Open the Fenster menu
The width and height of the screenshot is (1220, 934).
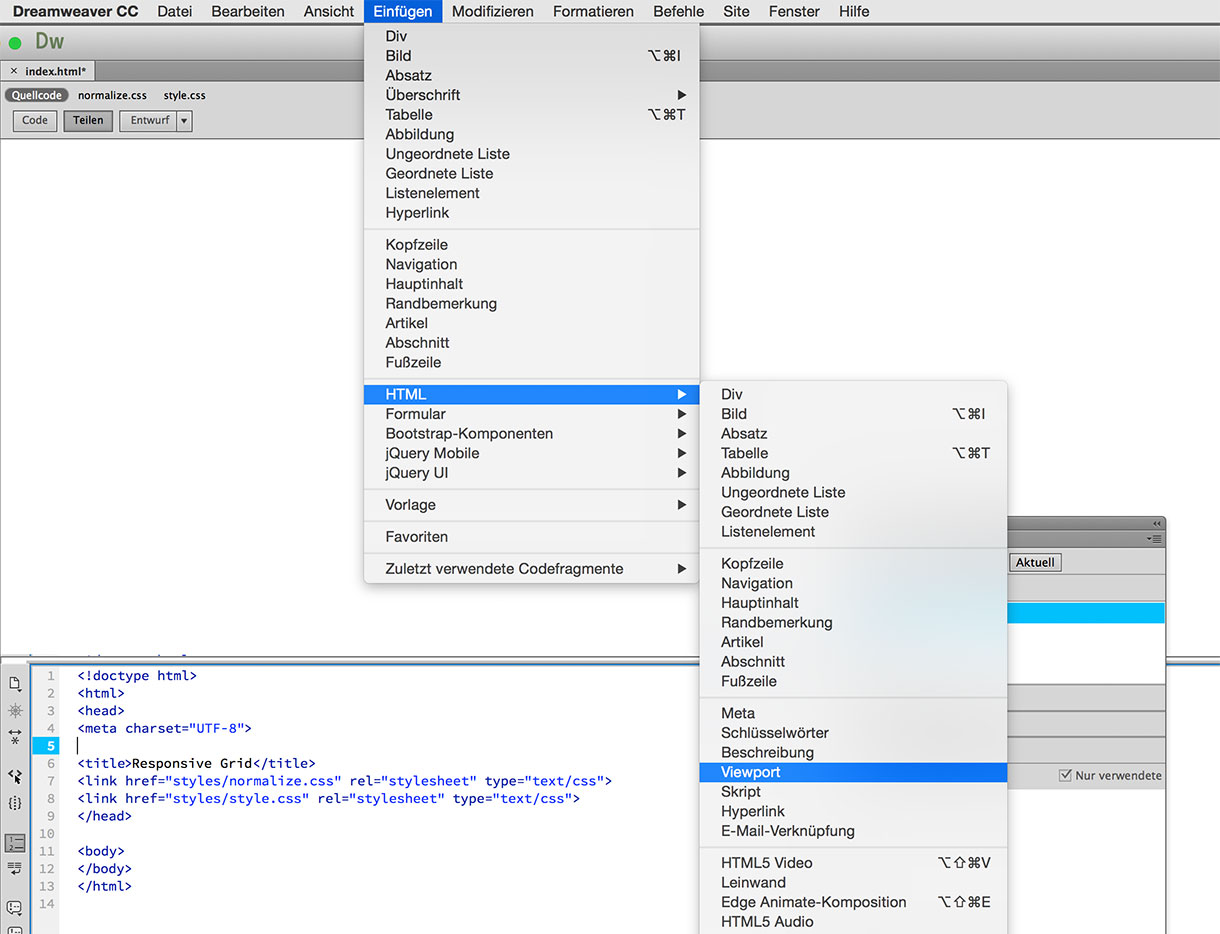pos(794,12)
